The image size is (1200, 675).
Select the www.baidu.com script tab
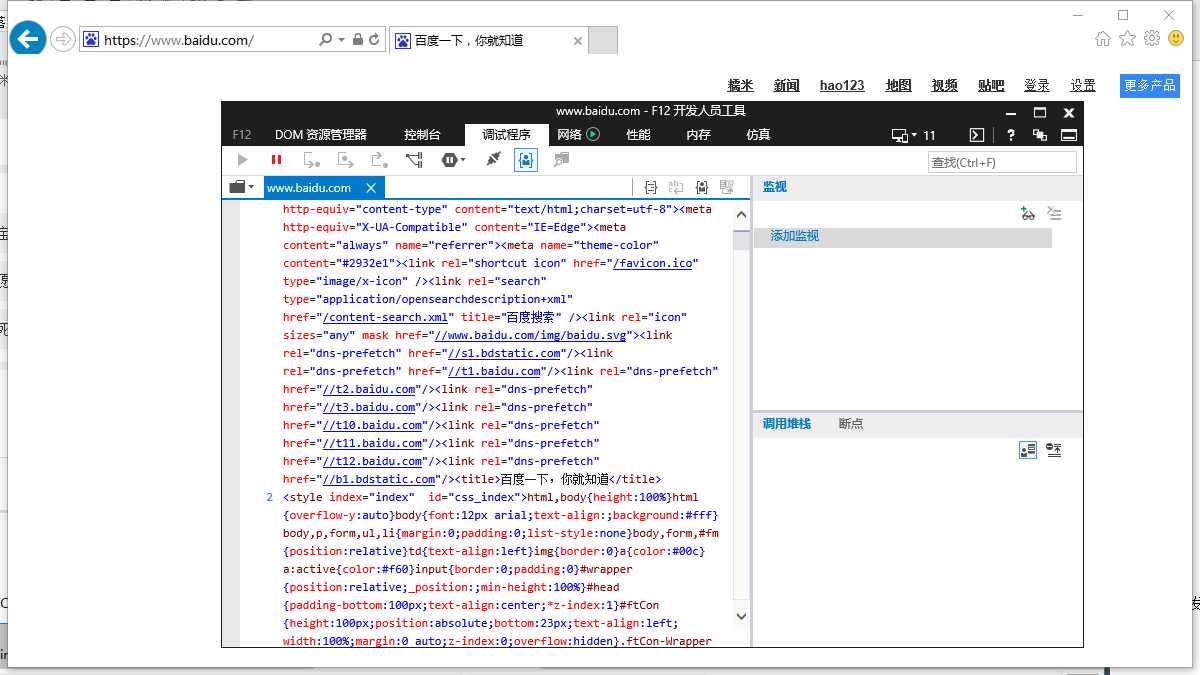point(309,188)
